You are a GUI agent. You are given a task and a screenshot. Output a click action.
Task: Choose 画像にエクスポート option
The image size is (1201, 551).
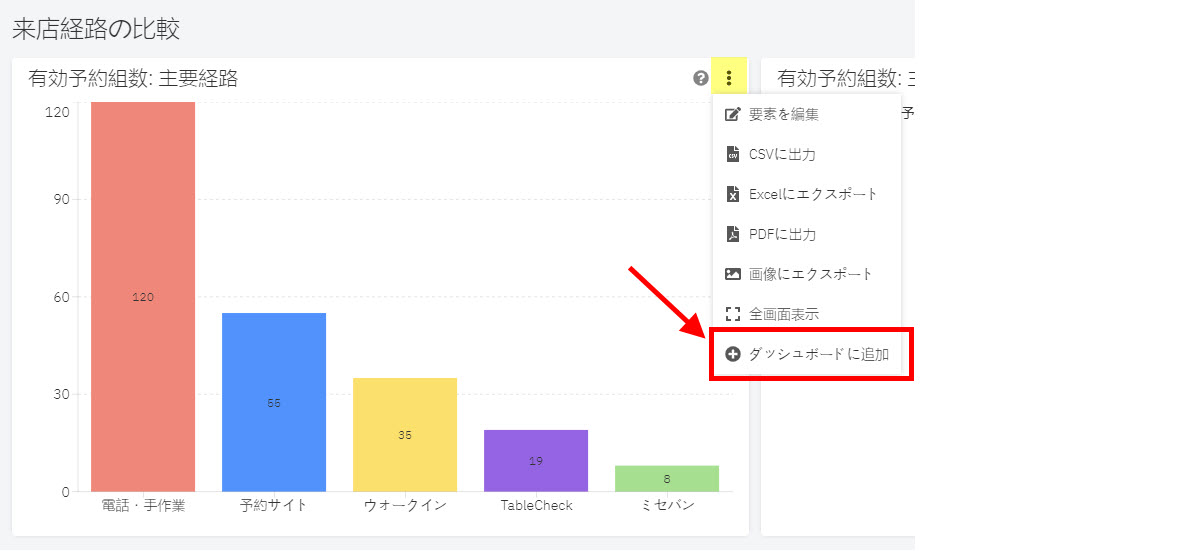806,274
